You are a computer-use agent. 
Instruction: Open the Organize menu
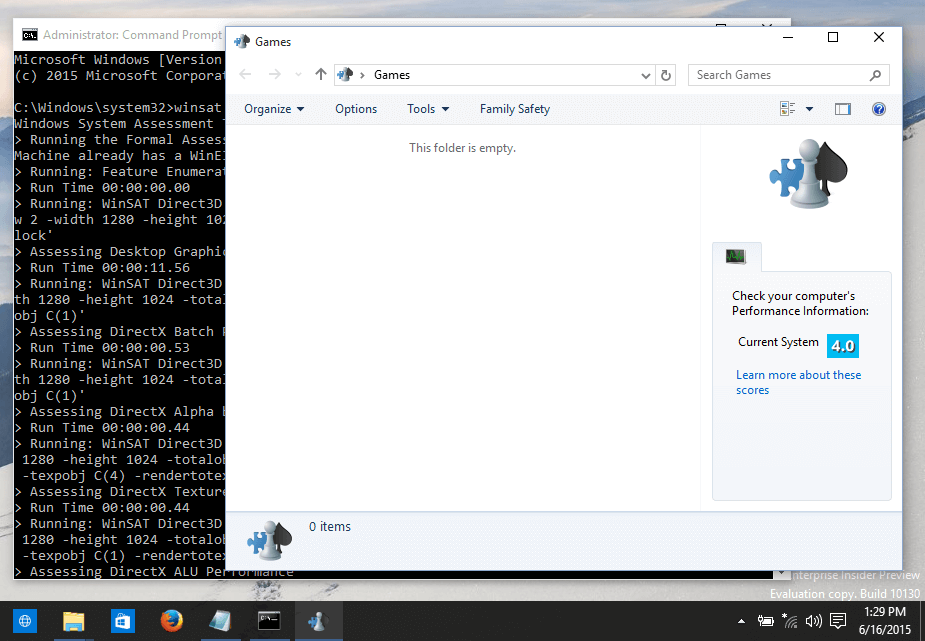pos(274,109)
